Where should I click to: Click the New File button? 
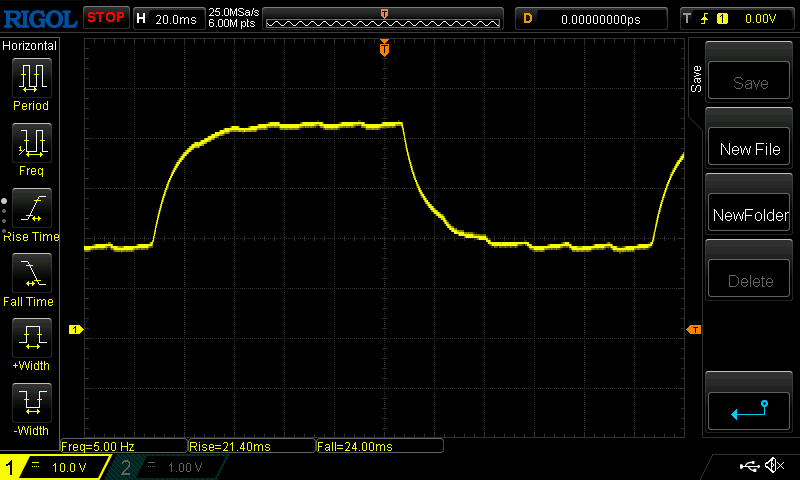point(748,147)
